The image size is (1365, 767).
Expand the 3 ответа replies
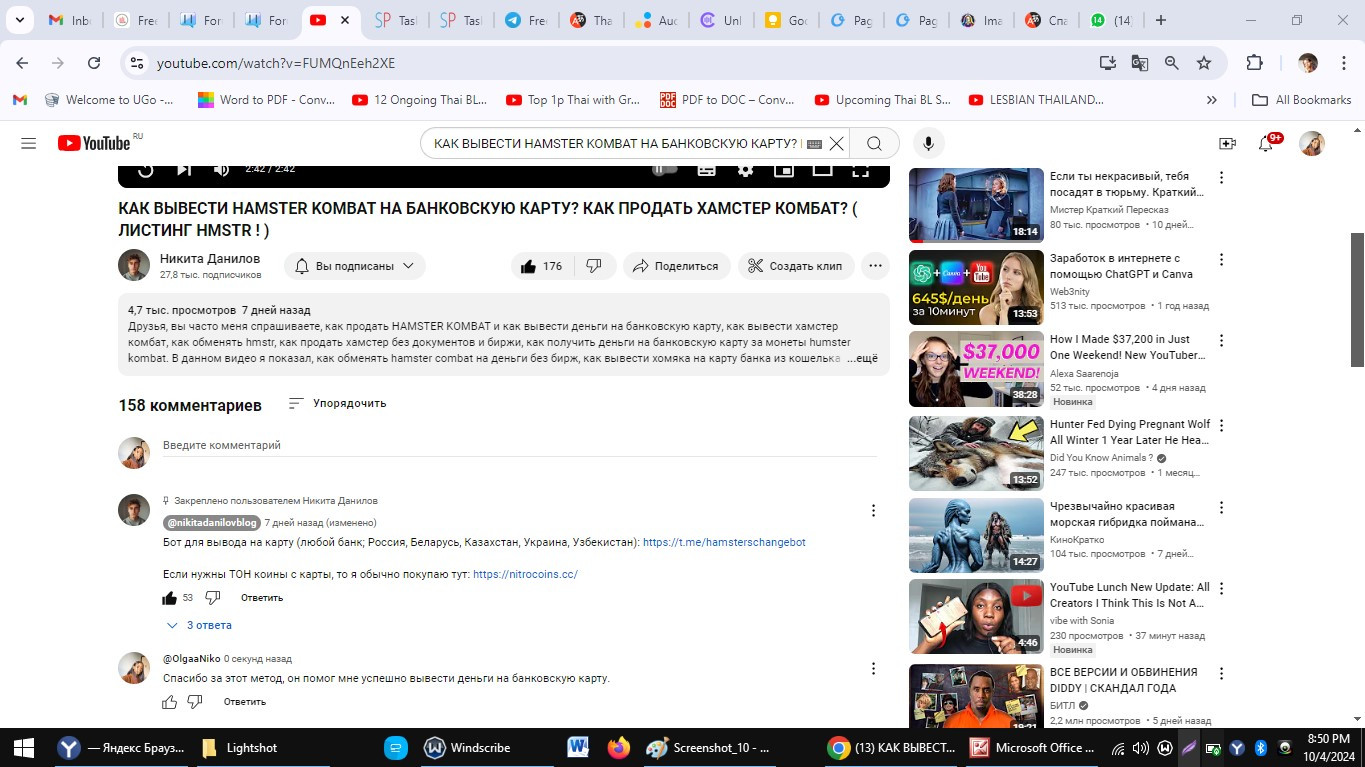click(x=200, y=625)
